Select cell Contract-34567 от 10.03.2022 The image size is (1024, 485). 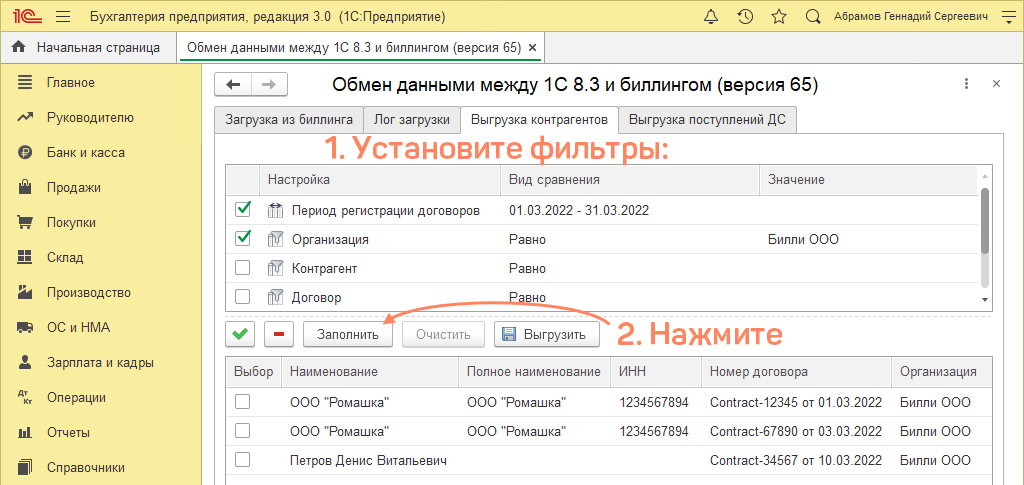tap(796, 461)
